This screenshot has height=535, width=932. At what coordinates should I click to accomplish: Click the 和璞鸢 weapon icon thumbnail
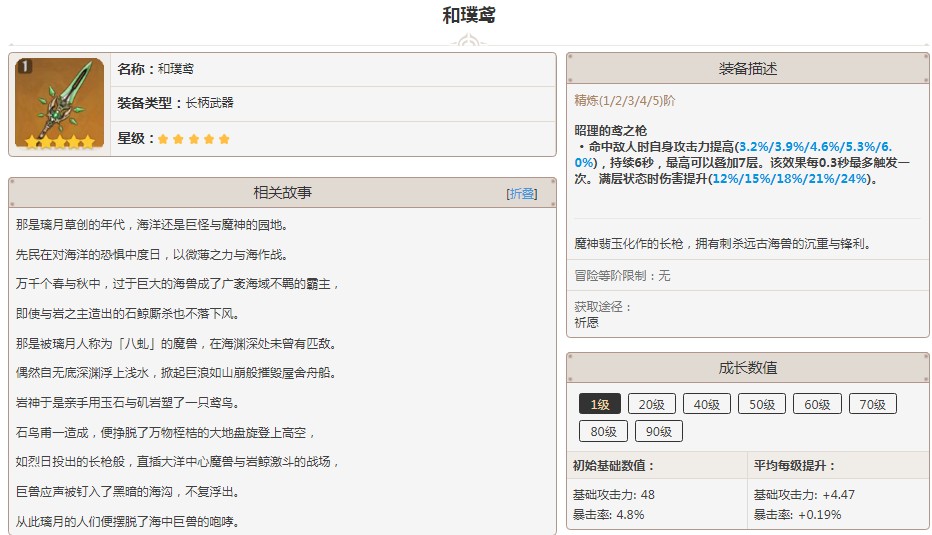(59, 104)
